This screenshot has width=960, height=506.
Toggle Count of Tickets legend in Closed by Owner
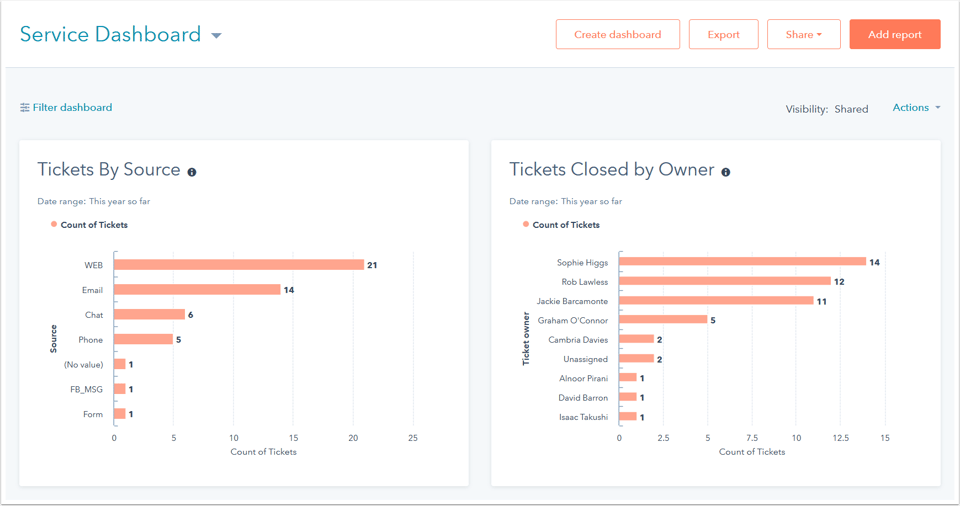tap(565, 225)
